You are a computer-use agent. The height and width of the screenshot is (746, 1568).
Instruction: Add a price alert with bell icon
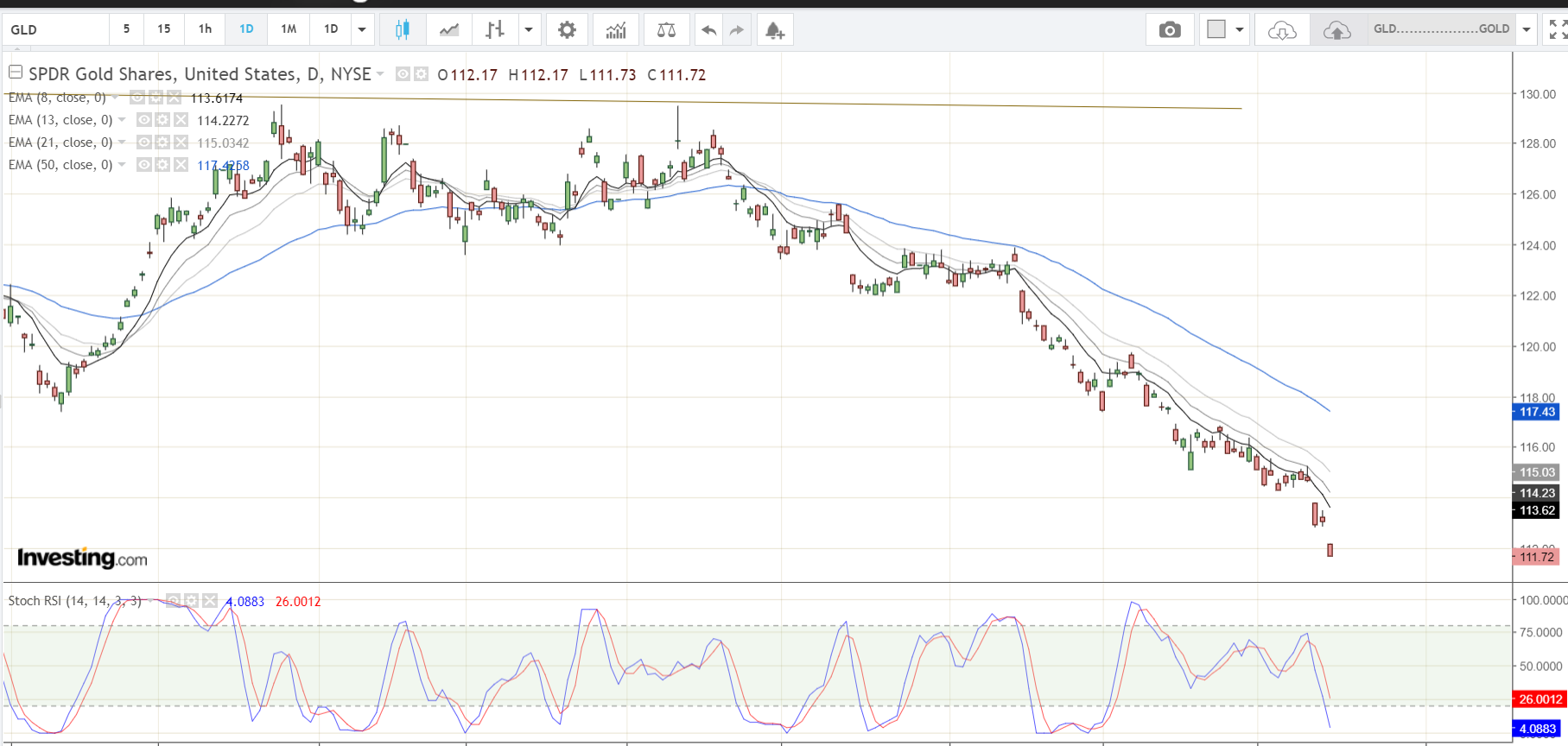[775, 29]
